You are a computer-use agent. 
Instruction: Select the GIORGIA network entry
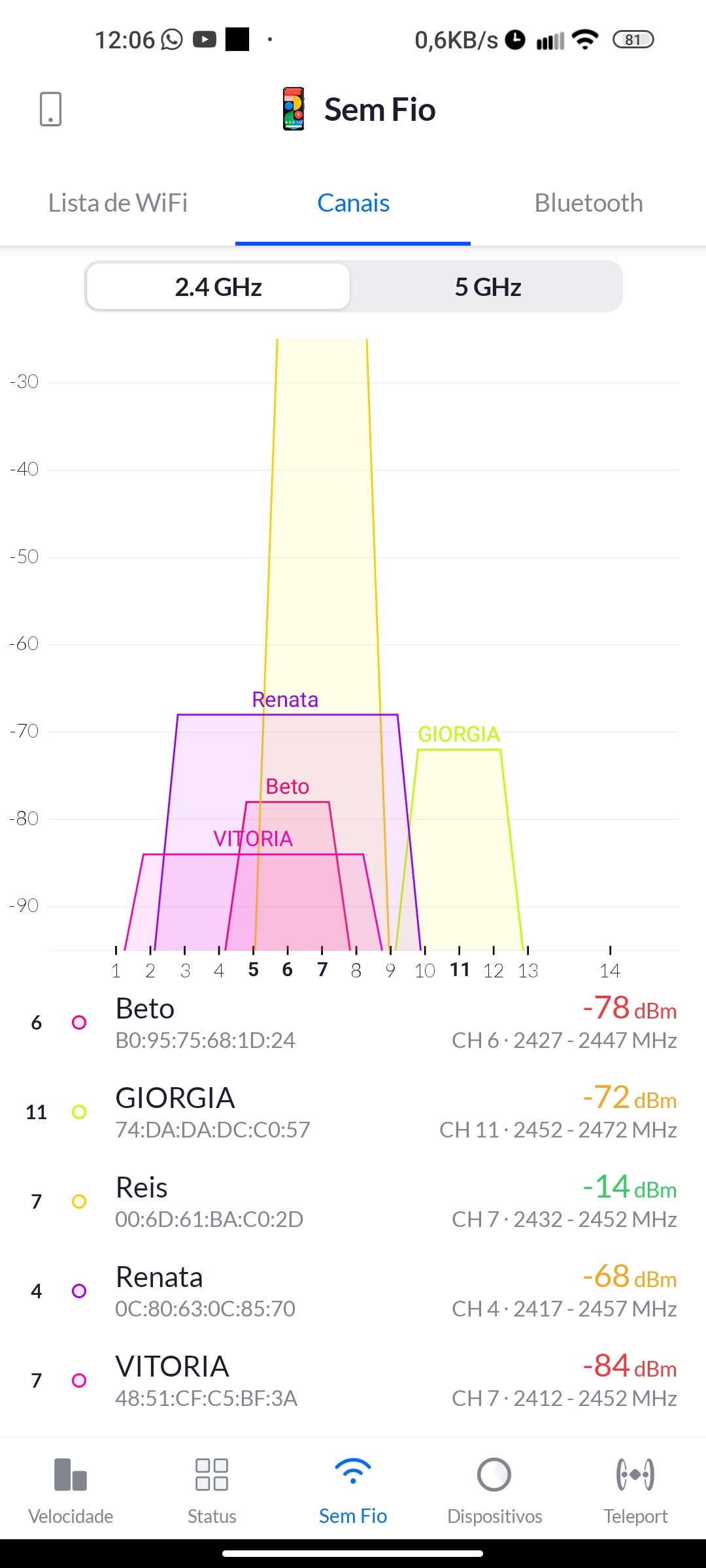point(353,1112)
